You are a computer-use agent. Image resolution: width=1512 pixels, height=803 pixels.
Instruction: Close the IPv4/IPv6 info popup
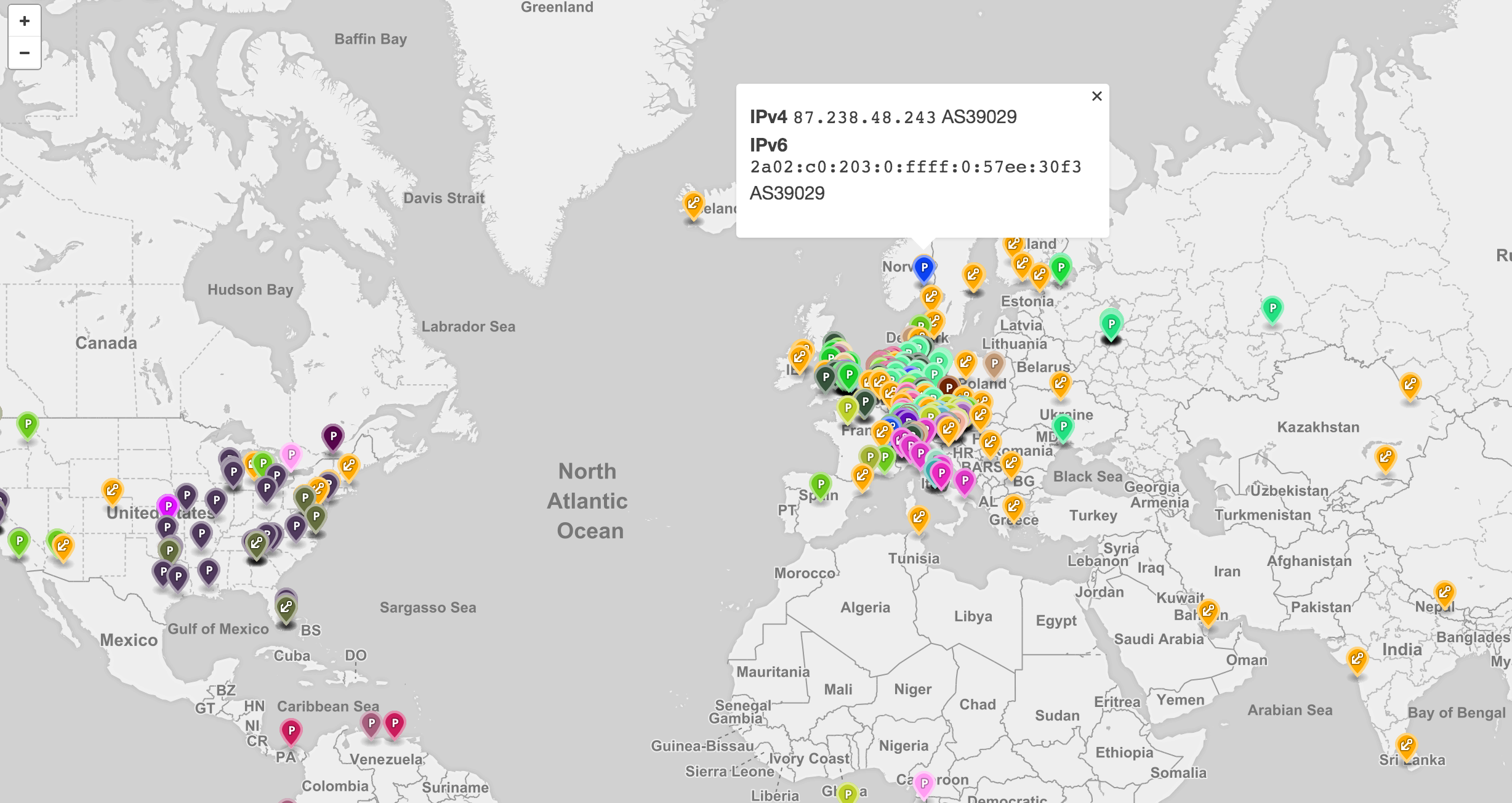point(1096,96)
